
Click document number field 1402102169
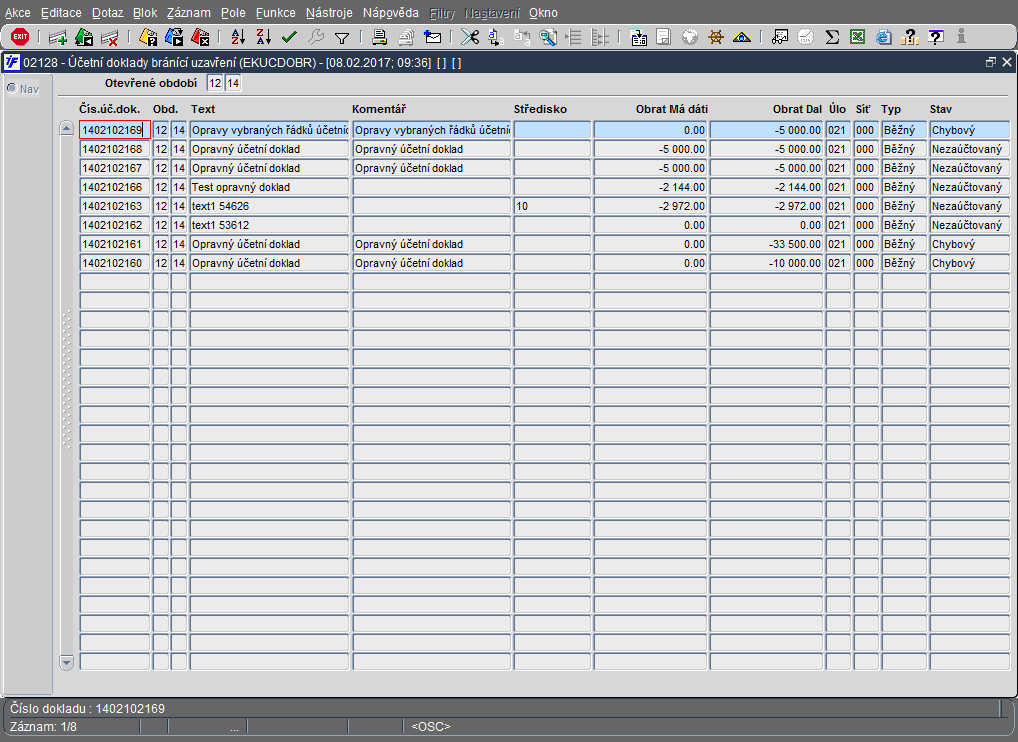tap(115, 130)
